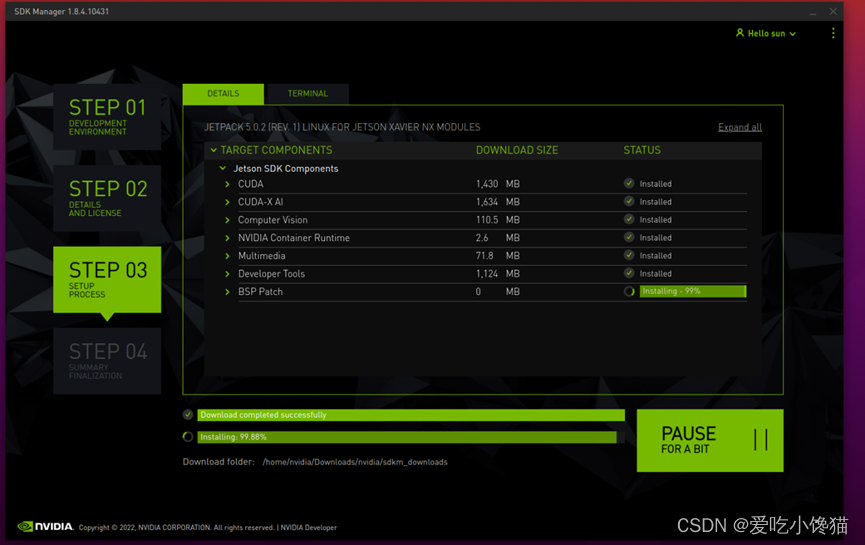Viewport: 865px width, 545px height.
Task: Click the CUDA-X AI installed checkmark icon
Action: (629, 201)
